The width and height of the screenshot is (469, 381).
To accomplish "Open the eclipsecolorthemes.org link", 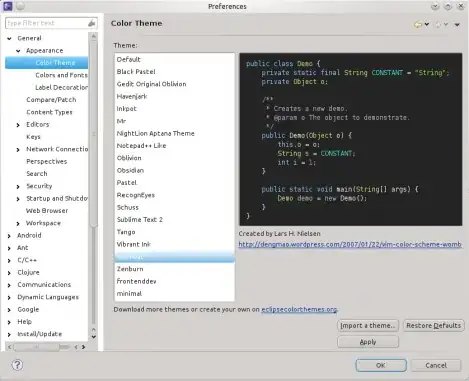I will click(299, 309).
